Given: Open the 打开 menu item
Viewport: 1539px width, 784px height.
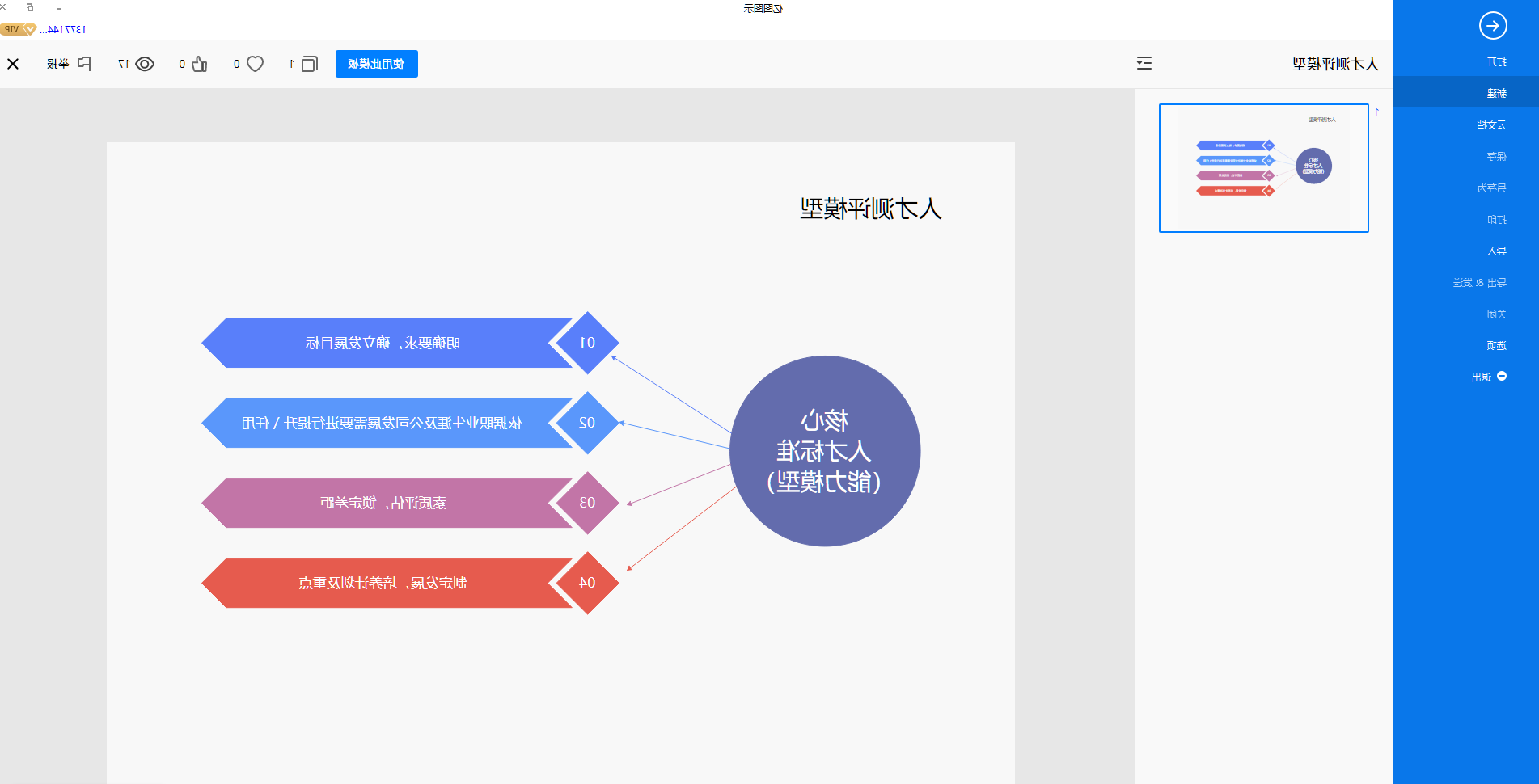Looking at the screenshot, I should pos(1496,62).
